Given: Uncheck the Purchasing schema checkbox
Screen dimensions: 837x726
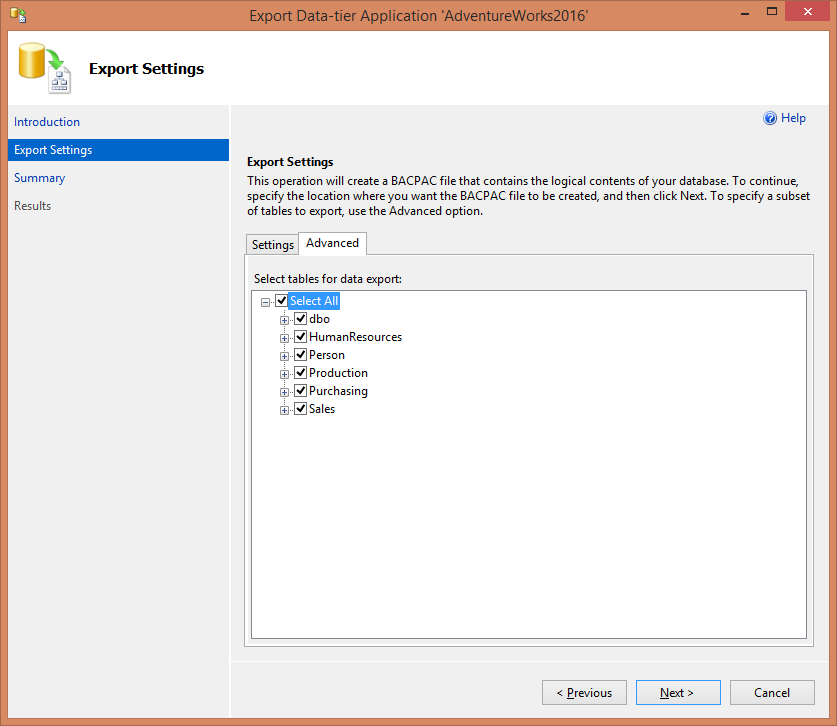Looking at the screenshot, I should tap(300, 391).
